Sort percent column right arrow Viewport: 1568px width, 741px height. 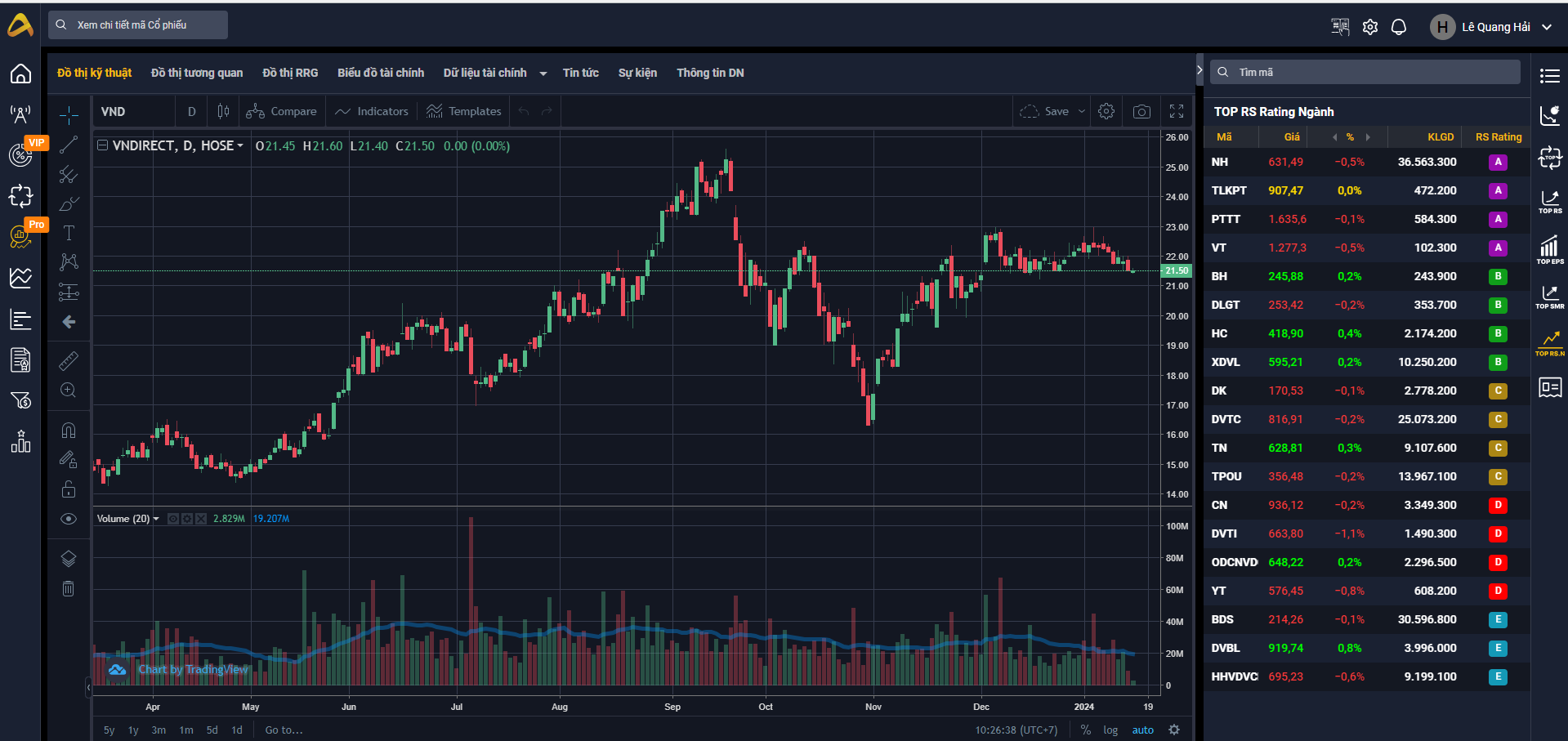(x=1367, y=137)
